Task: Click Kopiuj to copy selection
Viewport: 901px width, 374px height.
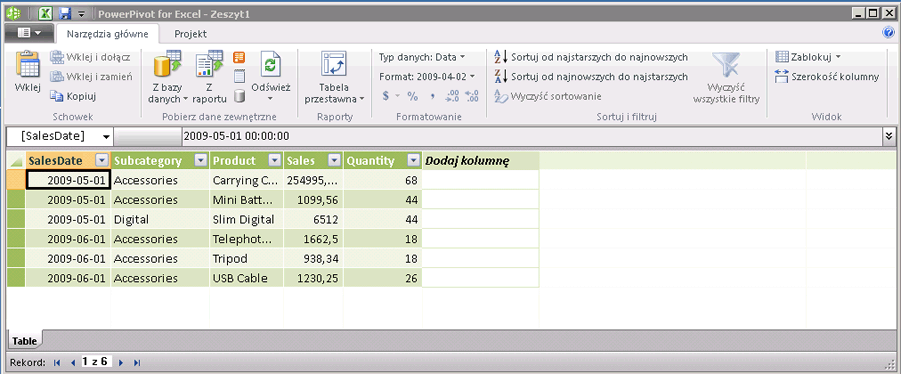Action: pyautogui.click(x=73, y=96)
